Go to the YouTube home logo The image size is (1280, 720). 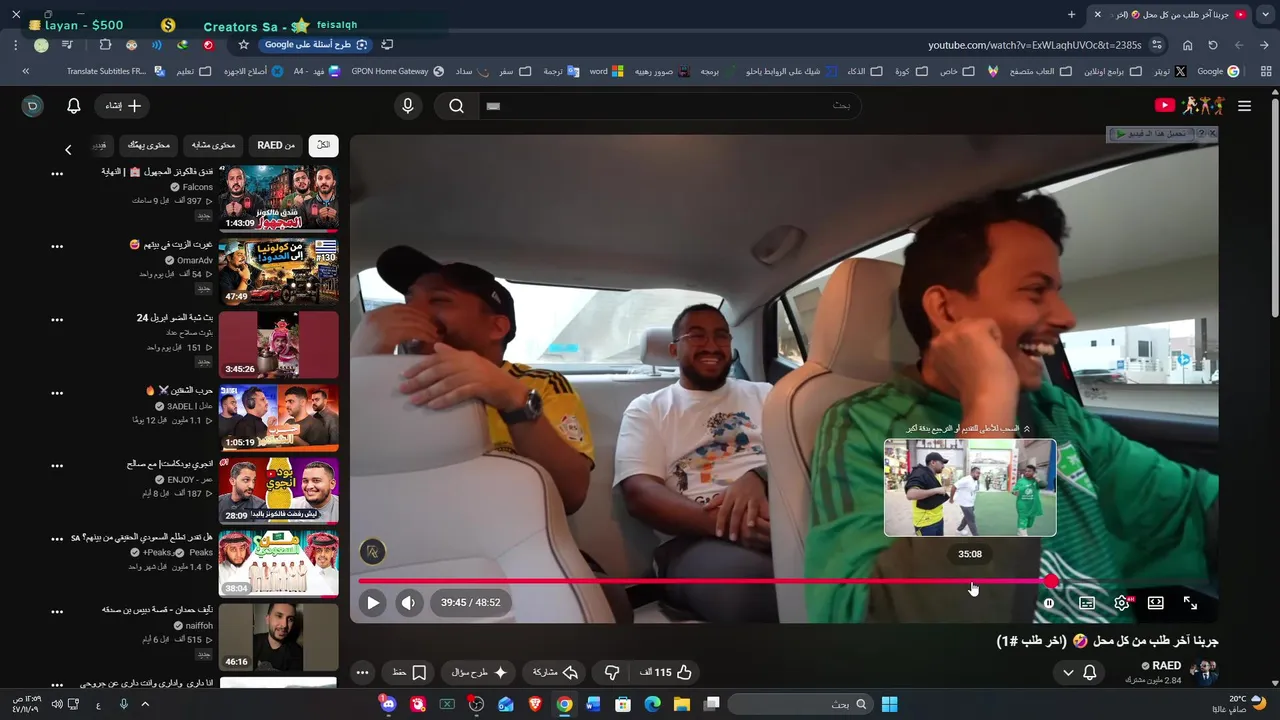(1189, 106)
